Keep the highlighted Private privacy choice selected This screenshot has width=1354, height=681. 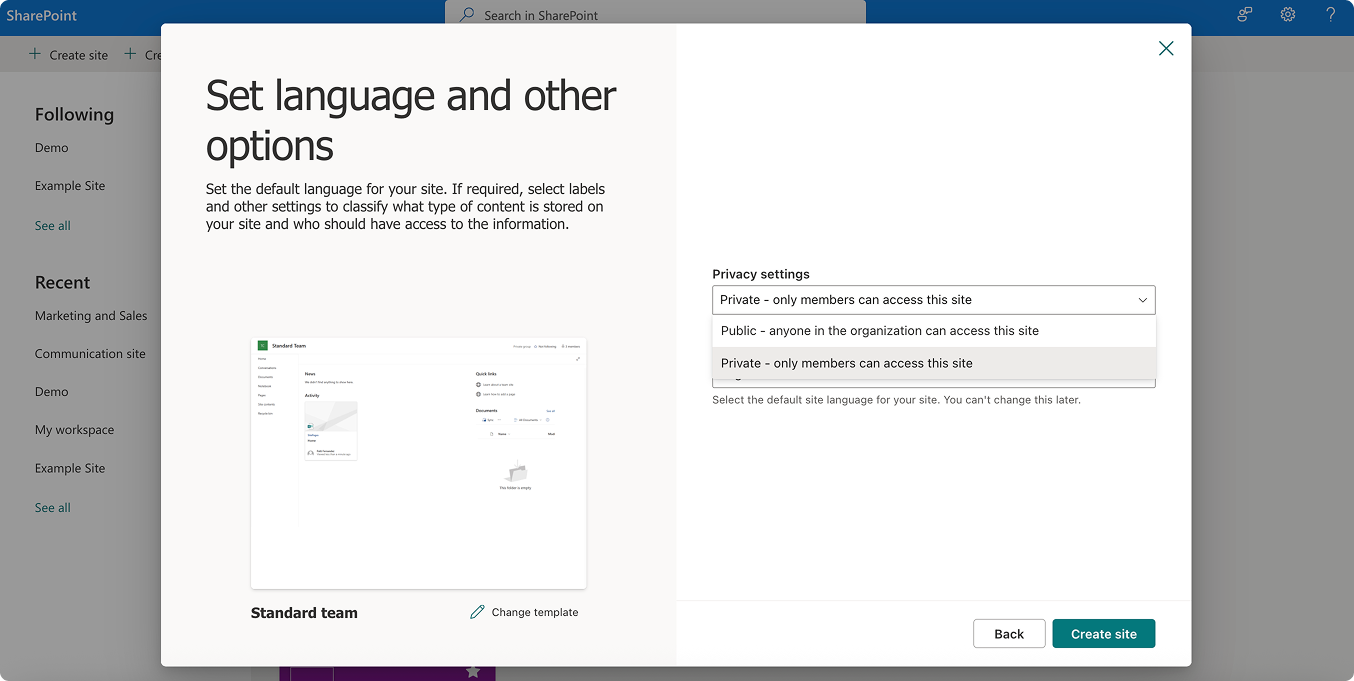(847, 363)
